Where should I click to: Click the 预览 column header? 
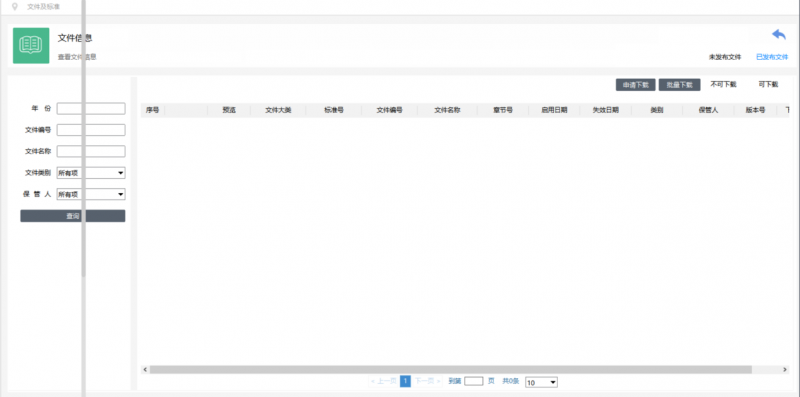click(x=229, y=110)
